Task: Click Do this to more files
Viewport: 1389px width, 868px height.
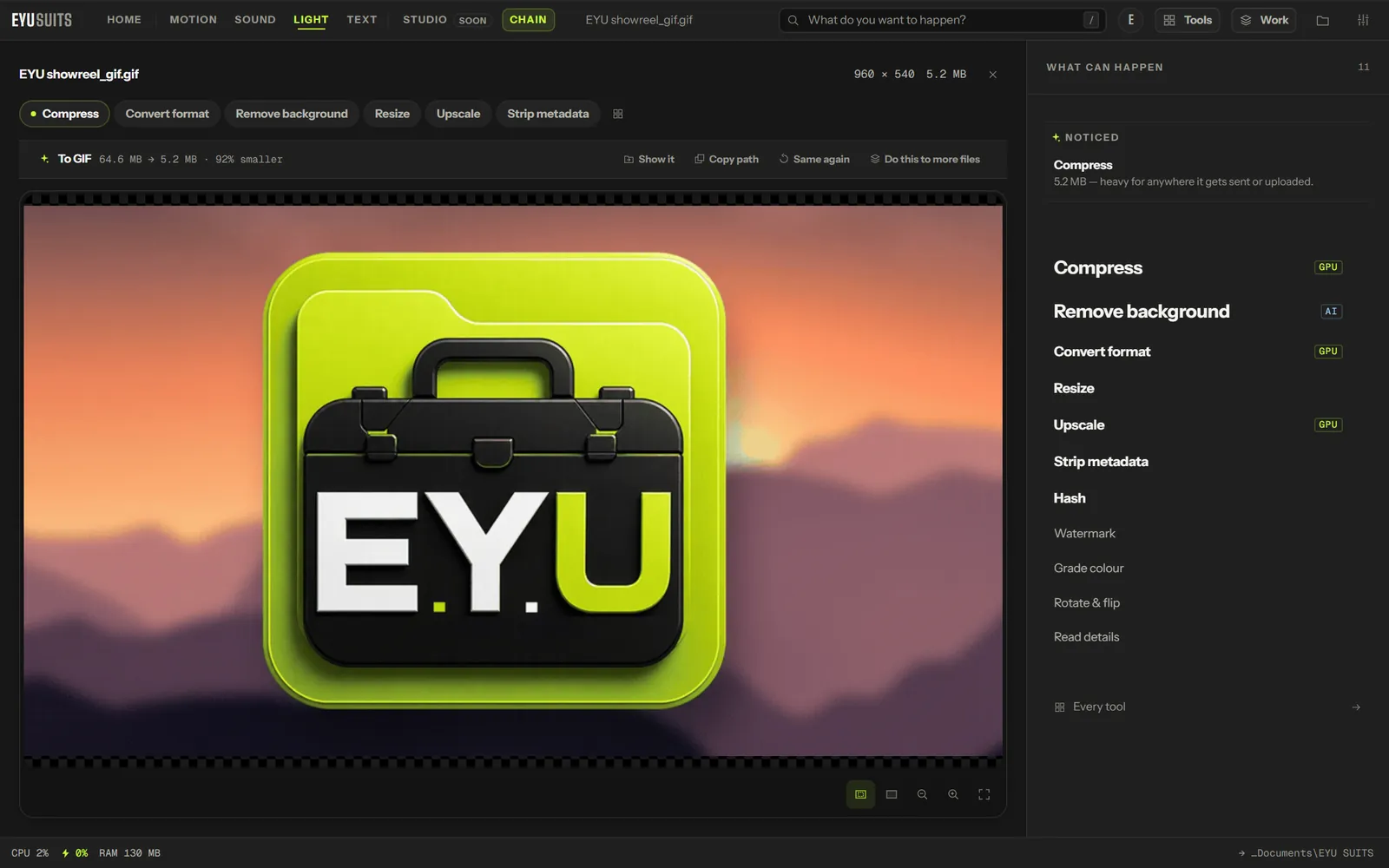Action: (x=925, y=159)
